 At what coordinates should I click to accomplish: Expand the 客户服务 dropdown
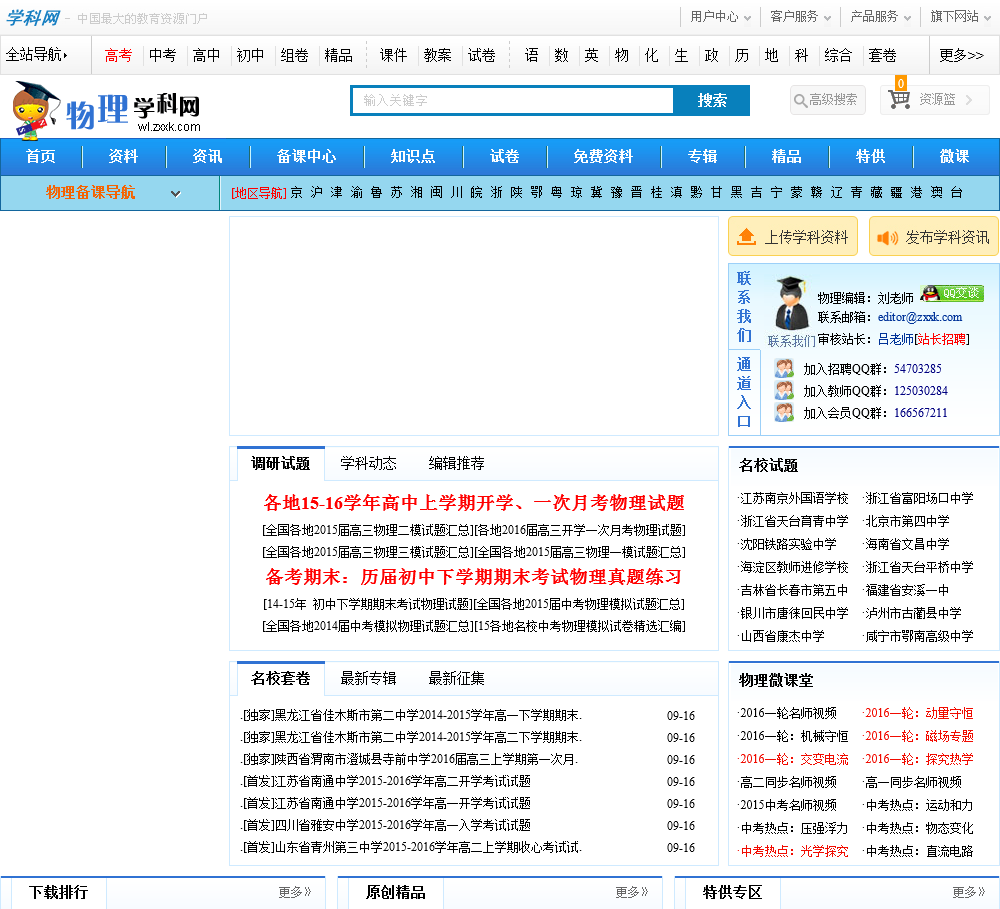800,17
